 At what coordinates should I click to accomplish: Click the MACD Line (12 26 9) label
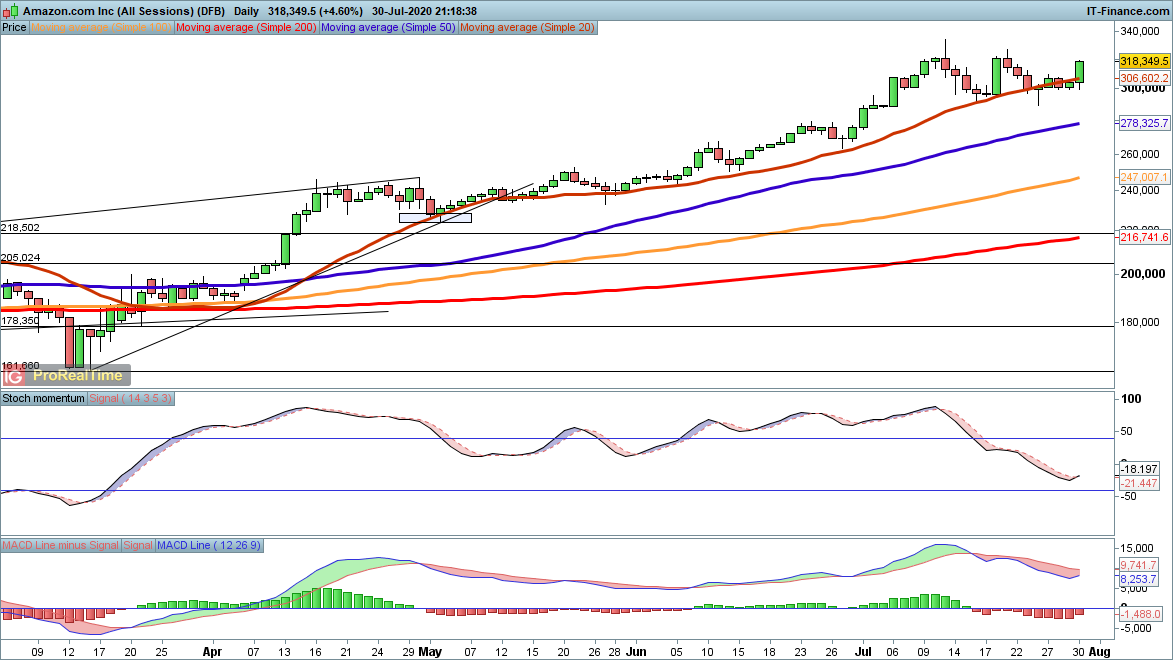pos(209,546)
